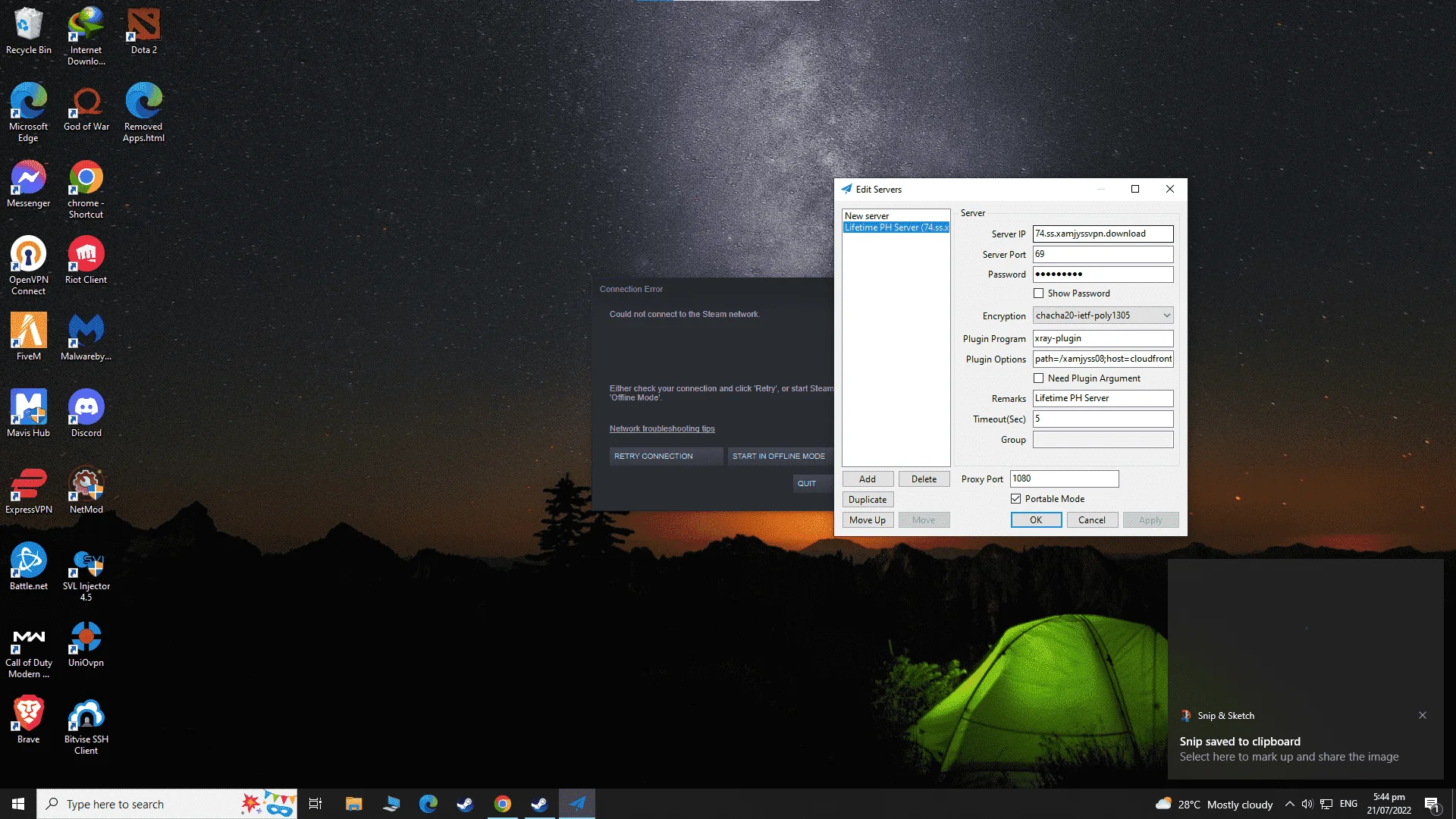The image size is (1456, 819).
Task: Click the Remarks field
Action: pyautogui.click(x=1103, y=398)
